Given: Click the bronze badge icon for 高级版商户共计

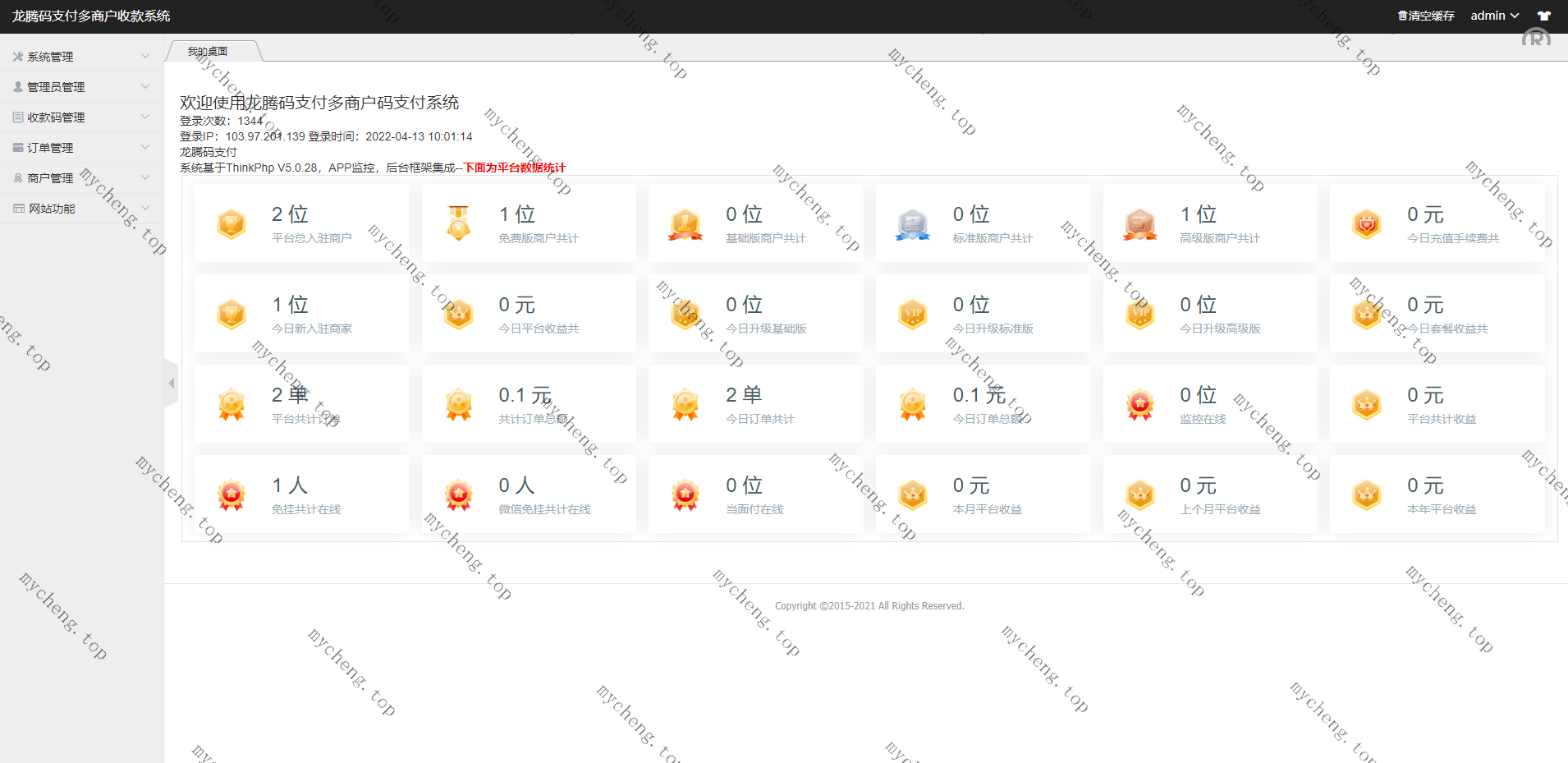Looking at the screenshot, I should point(1139,223).
